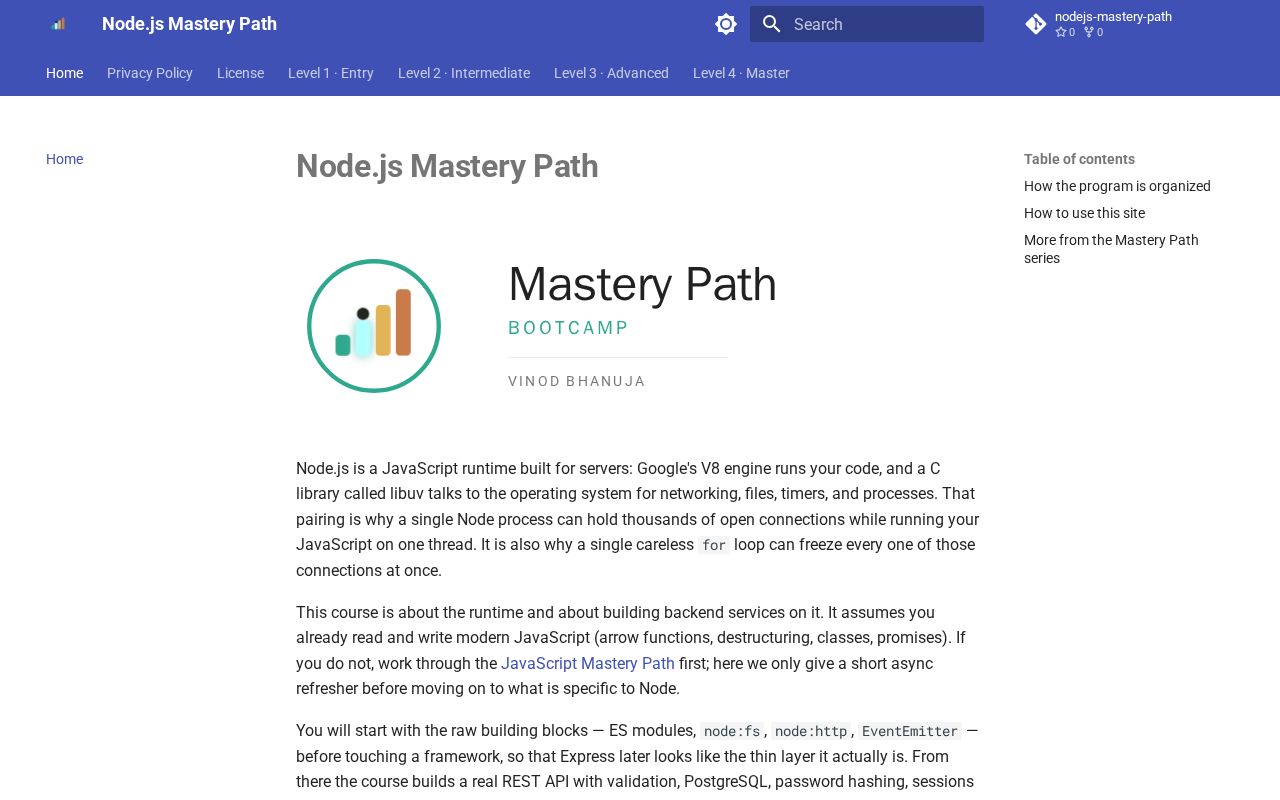Click the site logo in header

coord(58,24)
